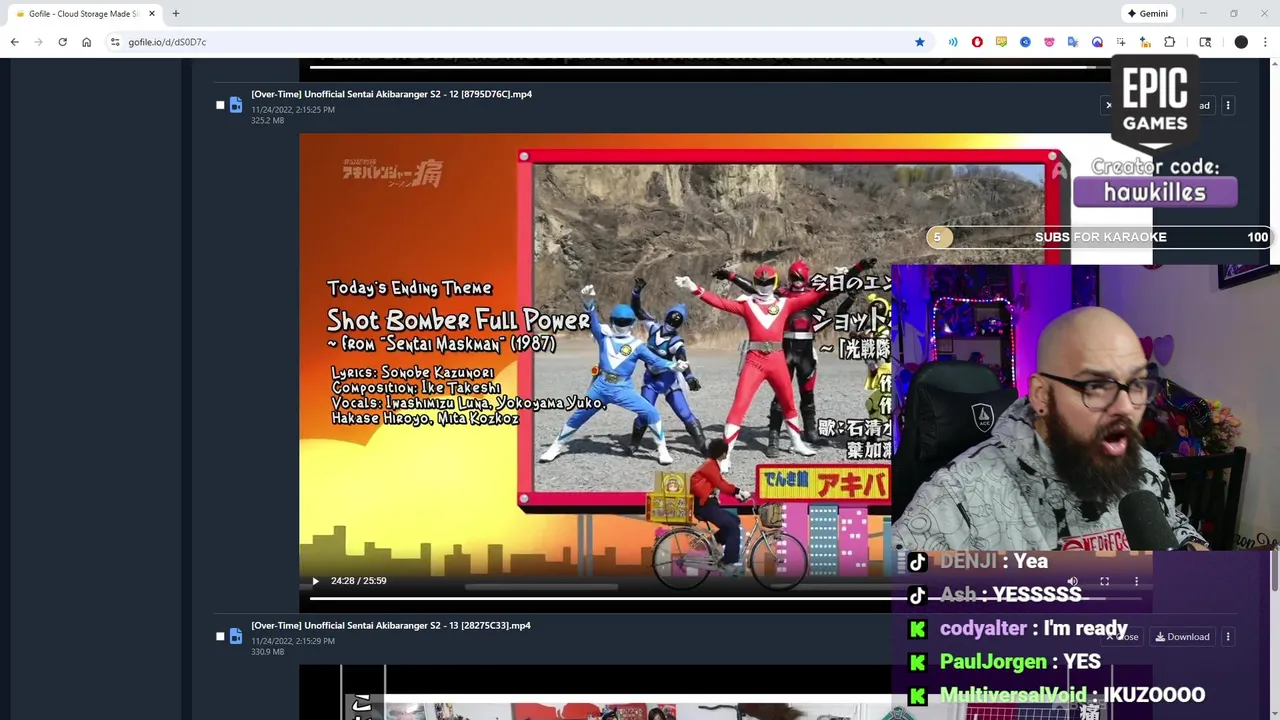Click the red stop-hand ad blocker extension
The image size is (1280, 720).
point(977,42)
